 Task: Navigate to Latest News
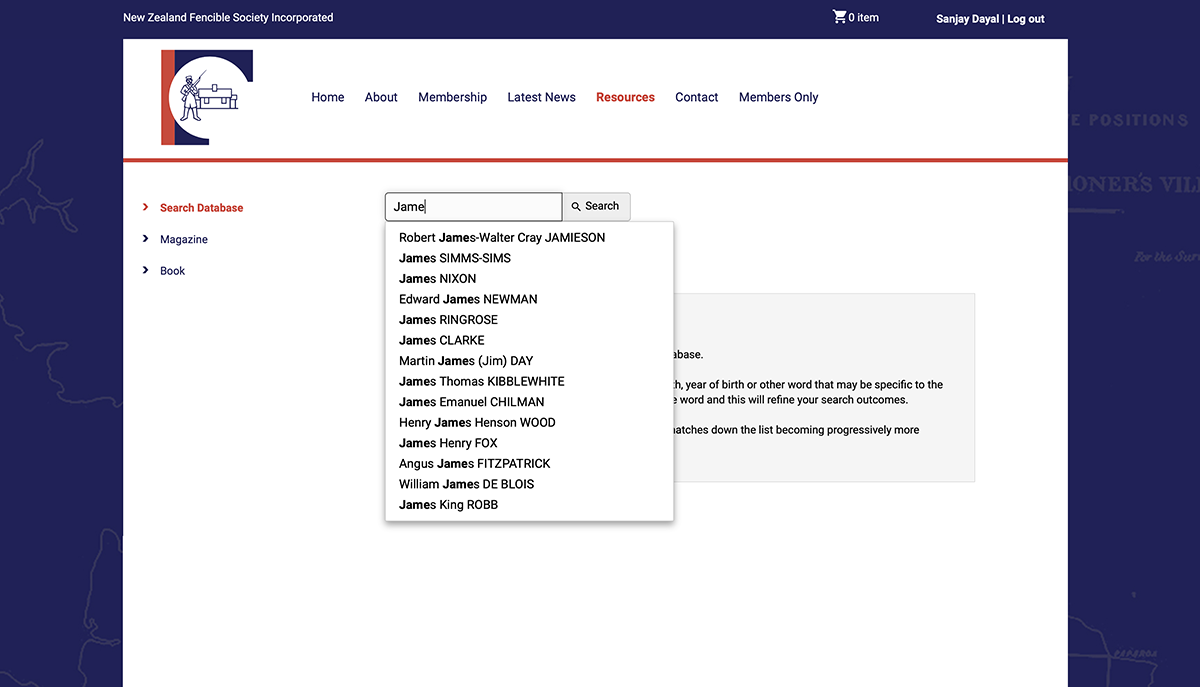point(541,97)
